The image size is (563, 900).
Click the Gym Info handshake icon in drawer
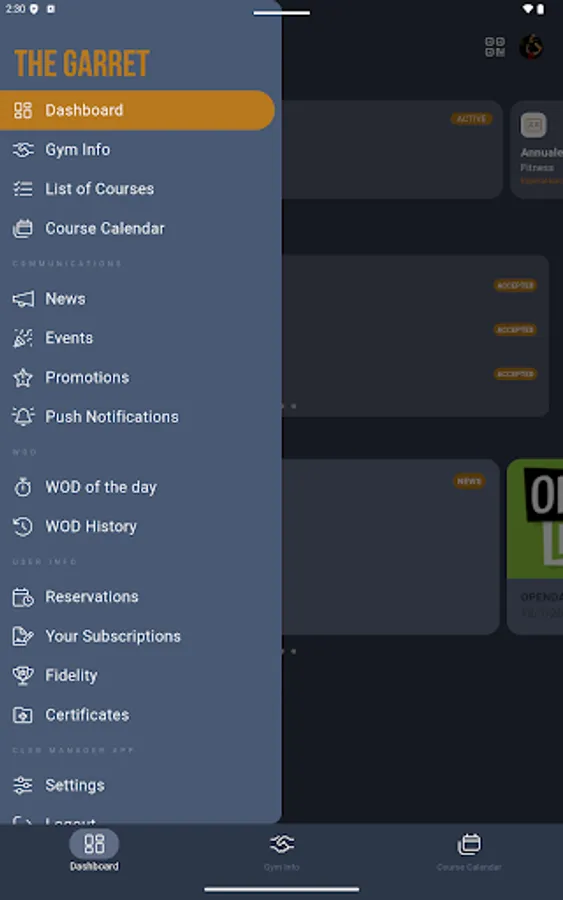coord(23,149)
